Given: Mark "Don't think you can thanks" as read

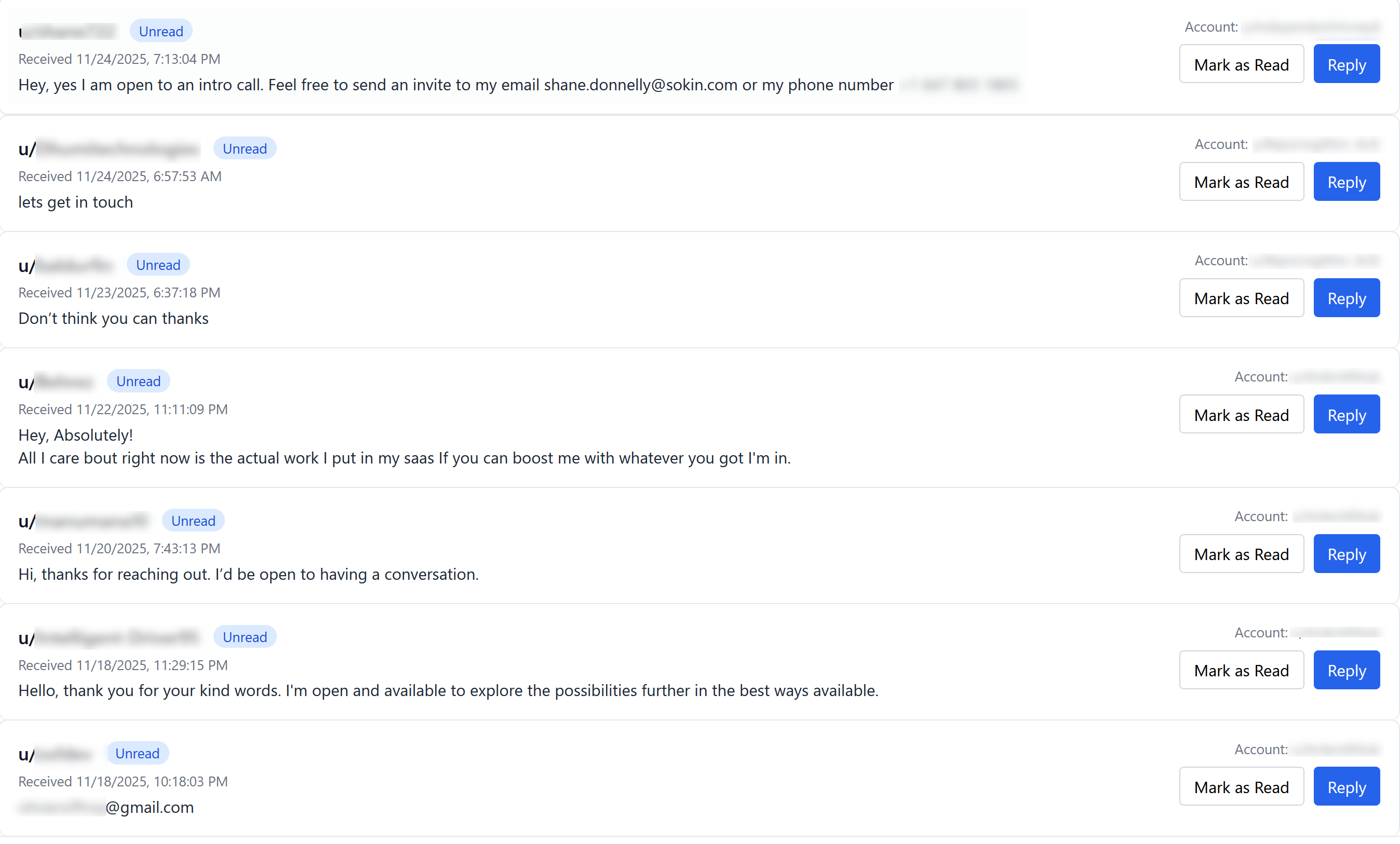Looking at the screenshot, I should pyautogui.click(x=1241, y=298).
